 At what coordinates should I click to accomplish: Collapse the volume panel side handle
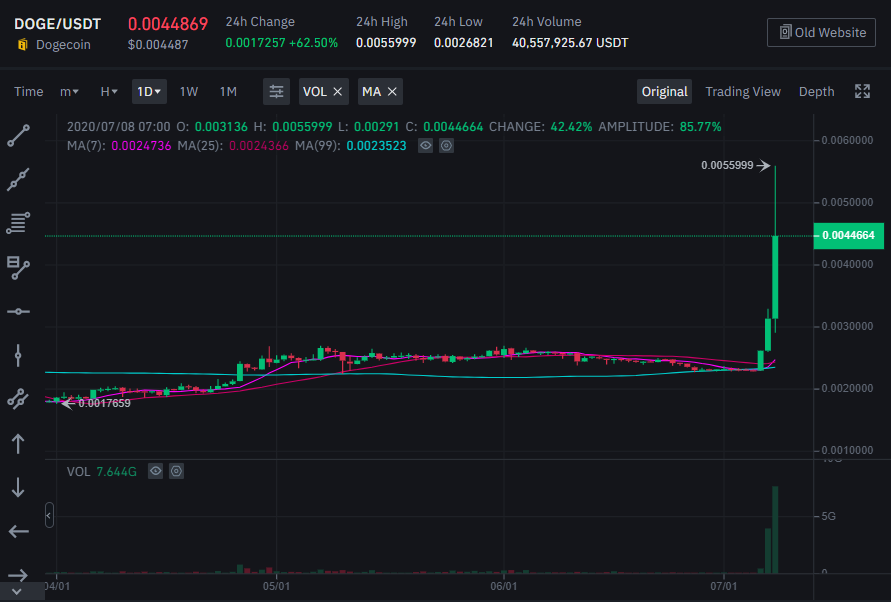pos(49,515)
